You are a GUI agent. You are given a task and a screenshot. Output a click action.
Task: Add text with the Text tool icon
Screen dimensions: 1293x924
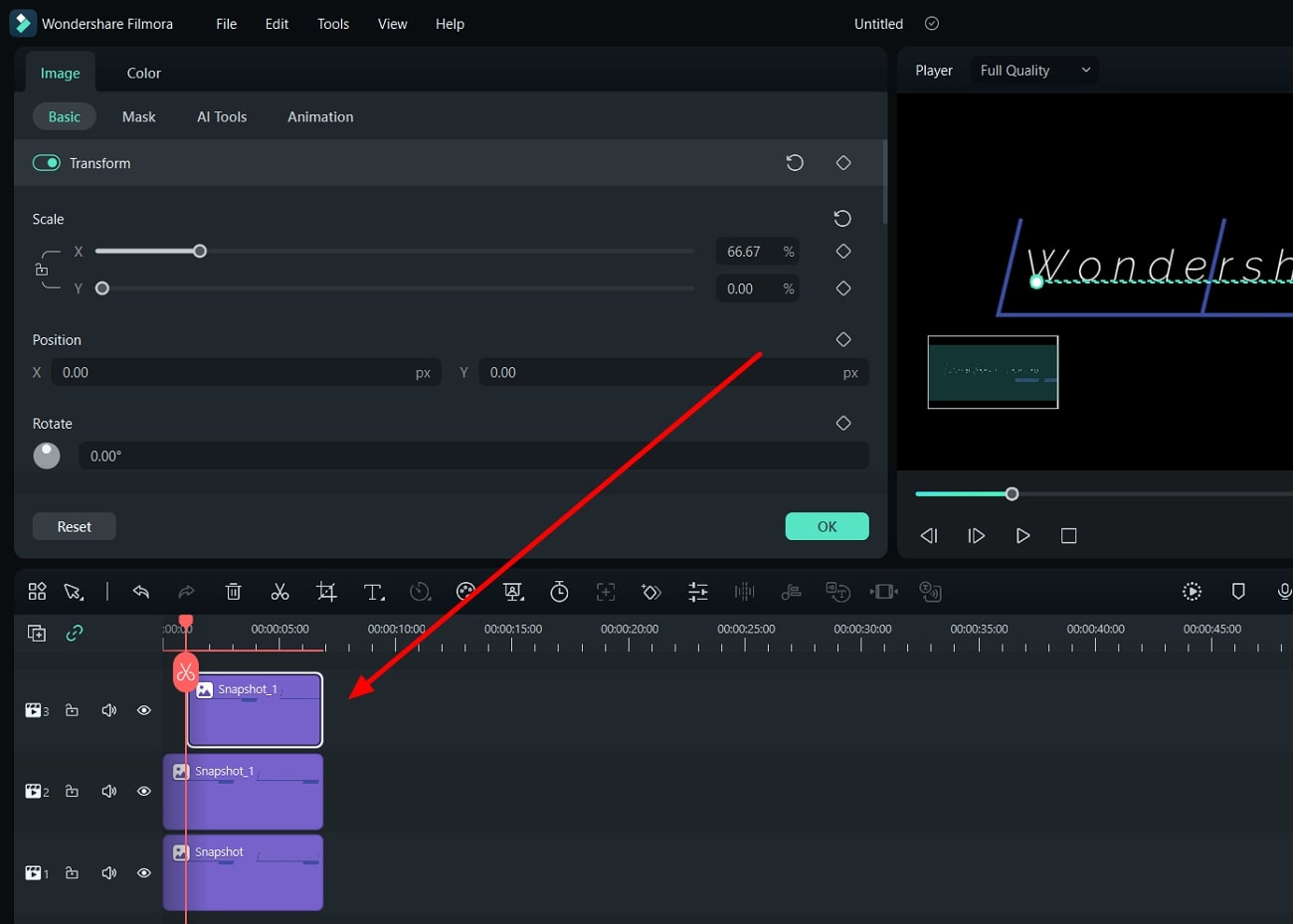pyautogui.click(x=374, y=592)
